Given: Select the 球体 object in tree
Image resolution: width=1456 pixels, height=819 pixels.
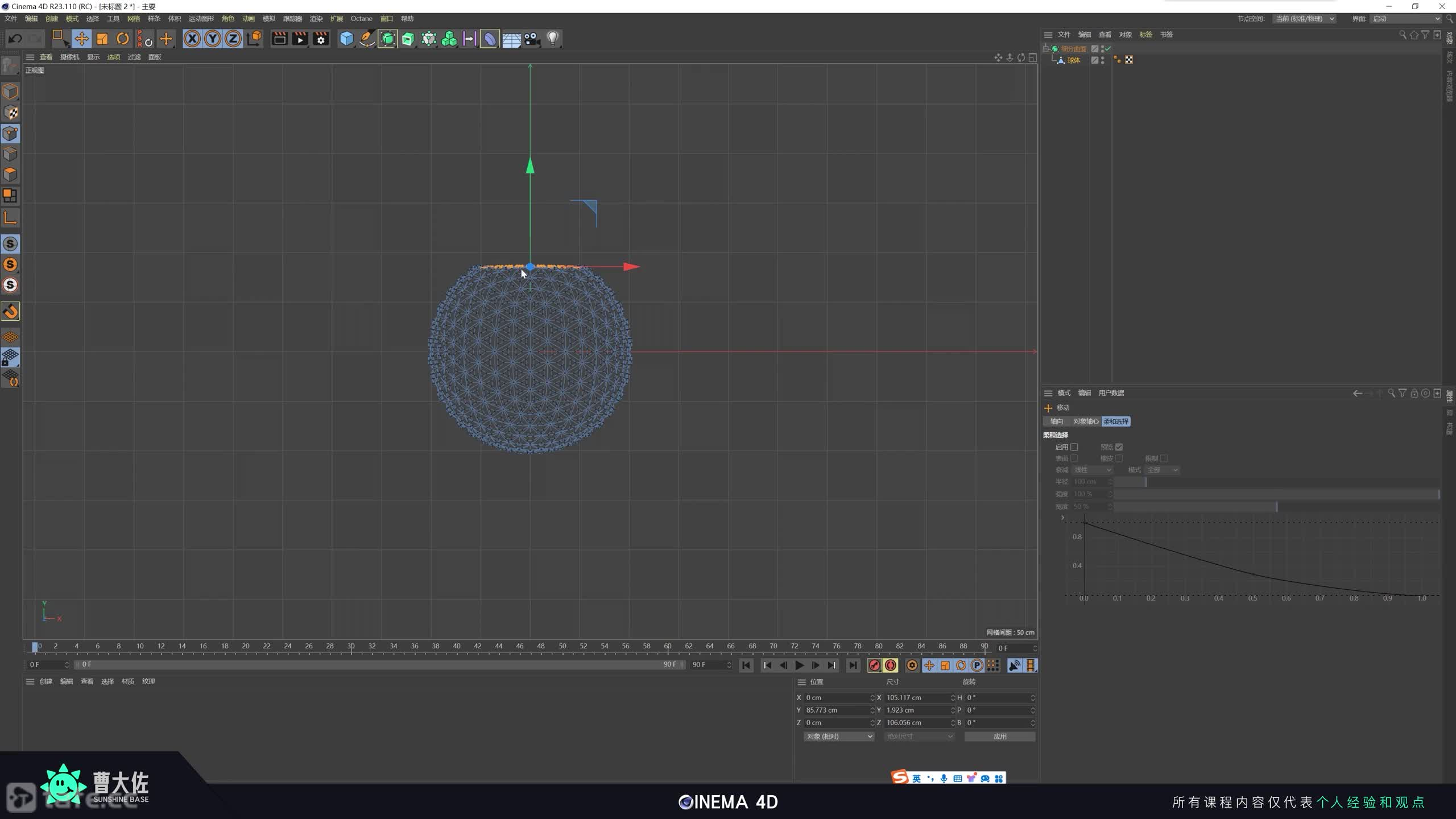Looking at the screenshot, I should [x=1073, y=60].
